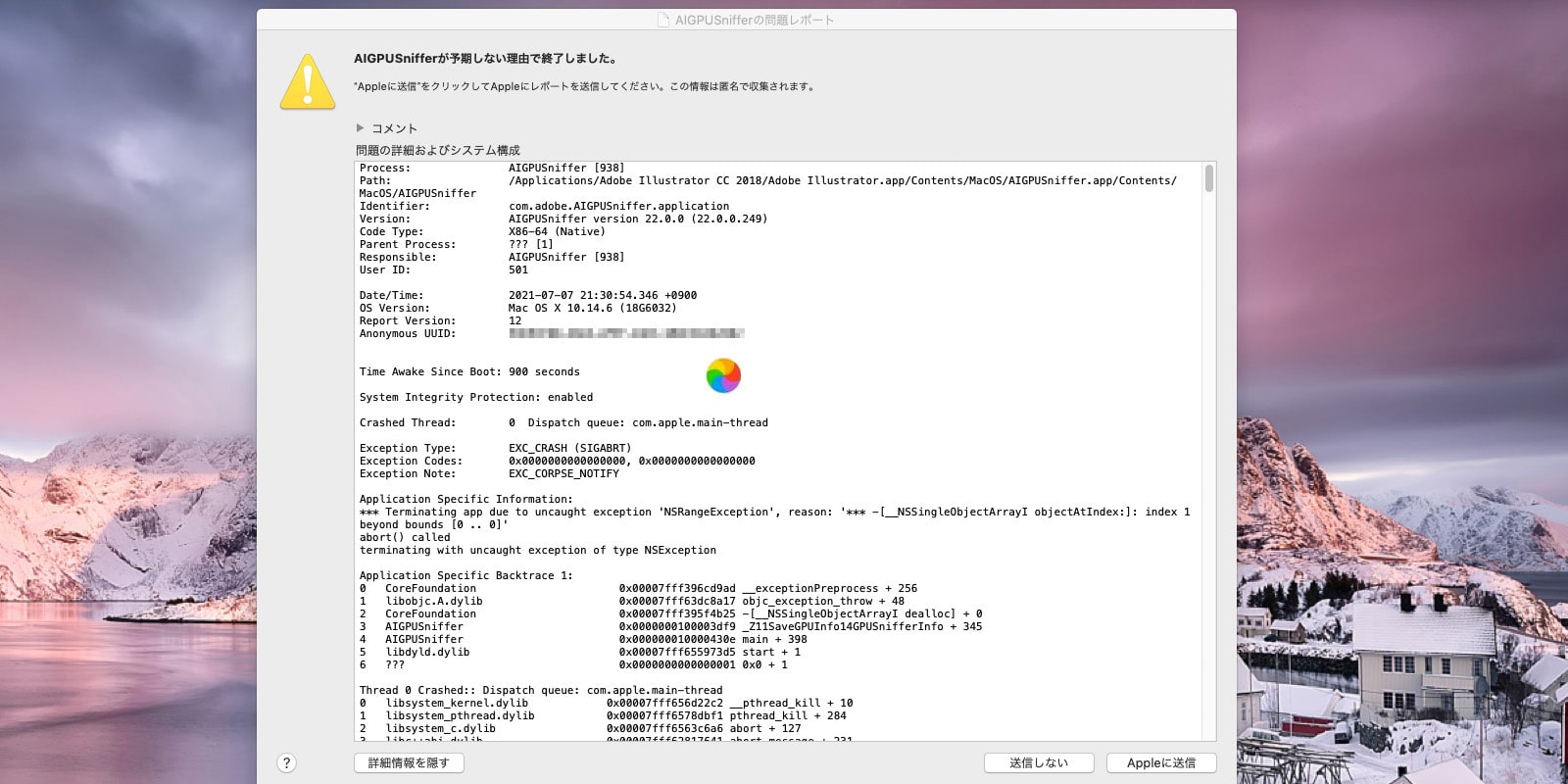Click the AIGPUSnifferの問題レポート window title

click(x=754, y=20)
